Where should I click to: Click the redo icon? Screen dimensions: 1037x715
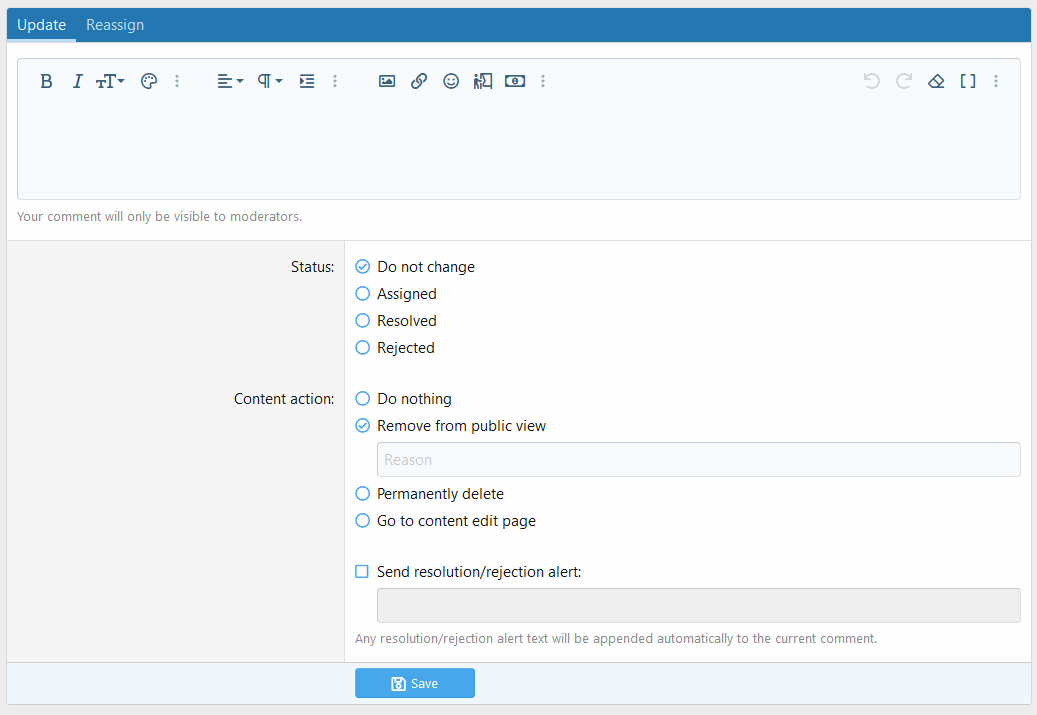tap(904, 81)
